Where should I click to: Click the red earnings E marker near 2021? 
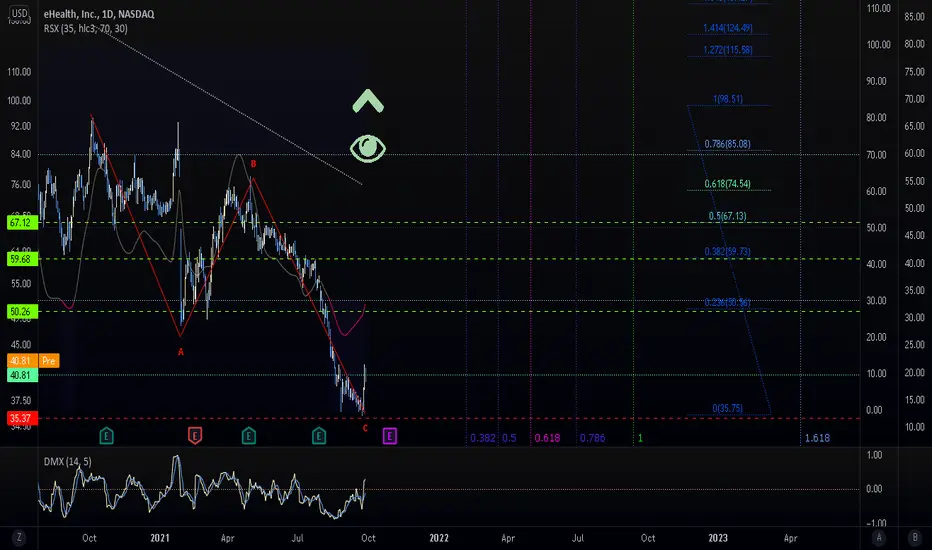[195, 436]
